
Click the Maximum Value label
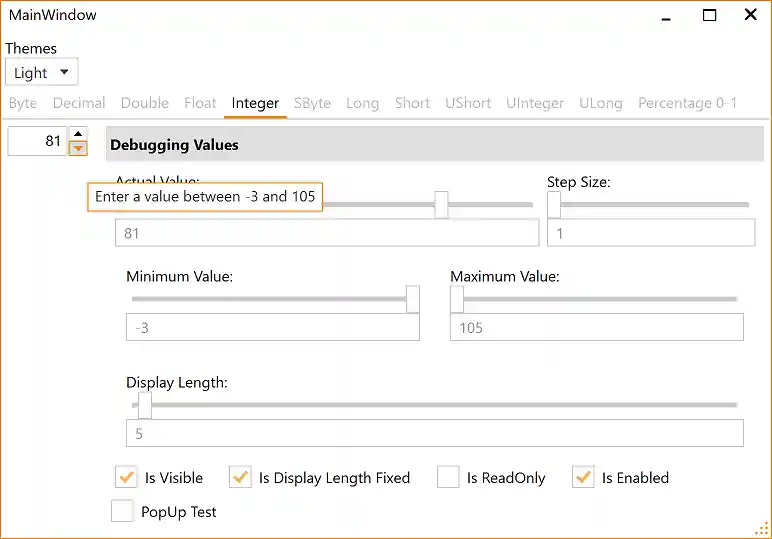tap(505, 276)
